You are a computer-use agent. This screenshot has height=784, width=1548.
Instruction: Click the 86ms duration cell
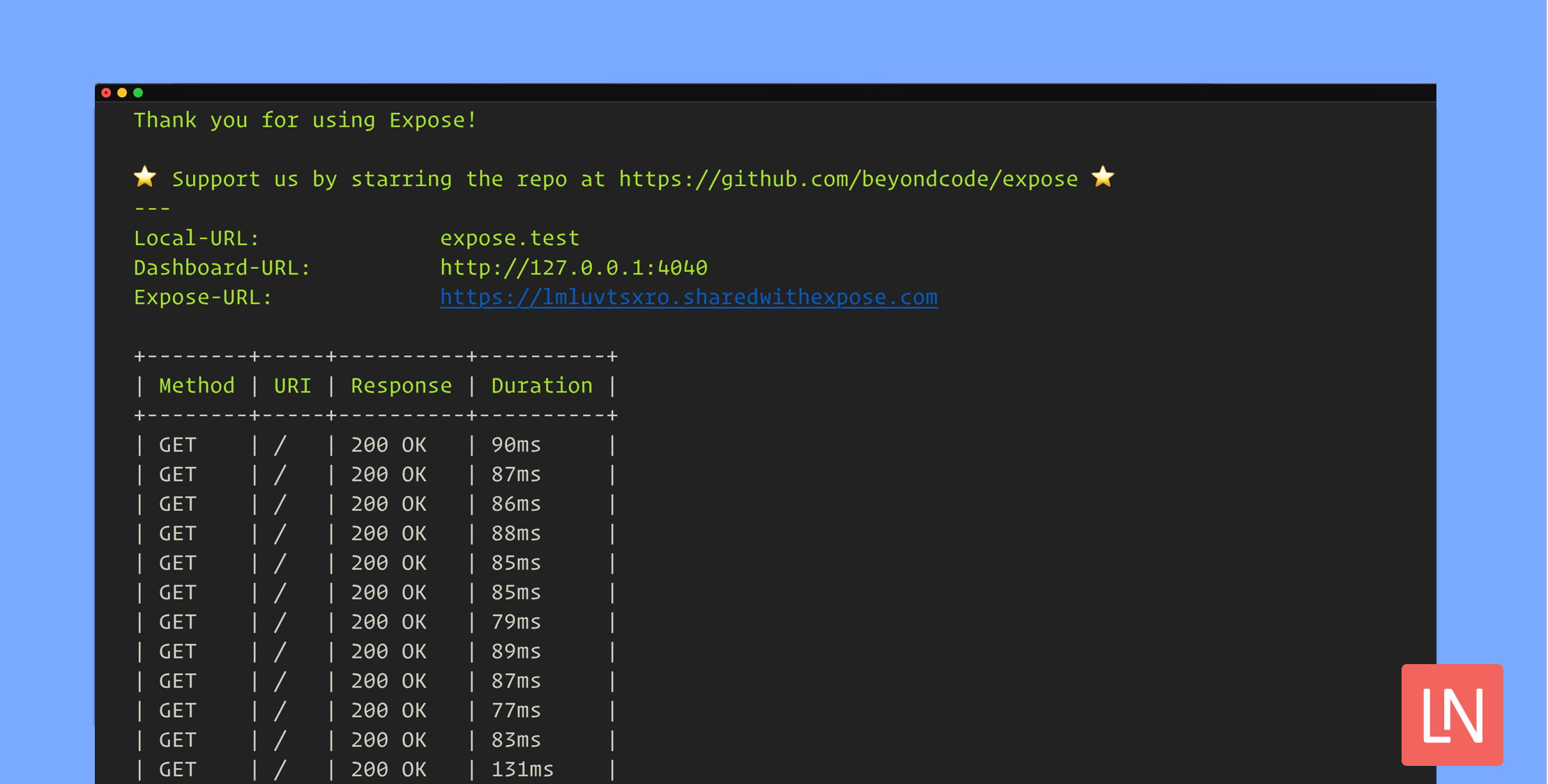tap(516, 504)
